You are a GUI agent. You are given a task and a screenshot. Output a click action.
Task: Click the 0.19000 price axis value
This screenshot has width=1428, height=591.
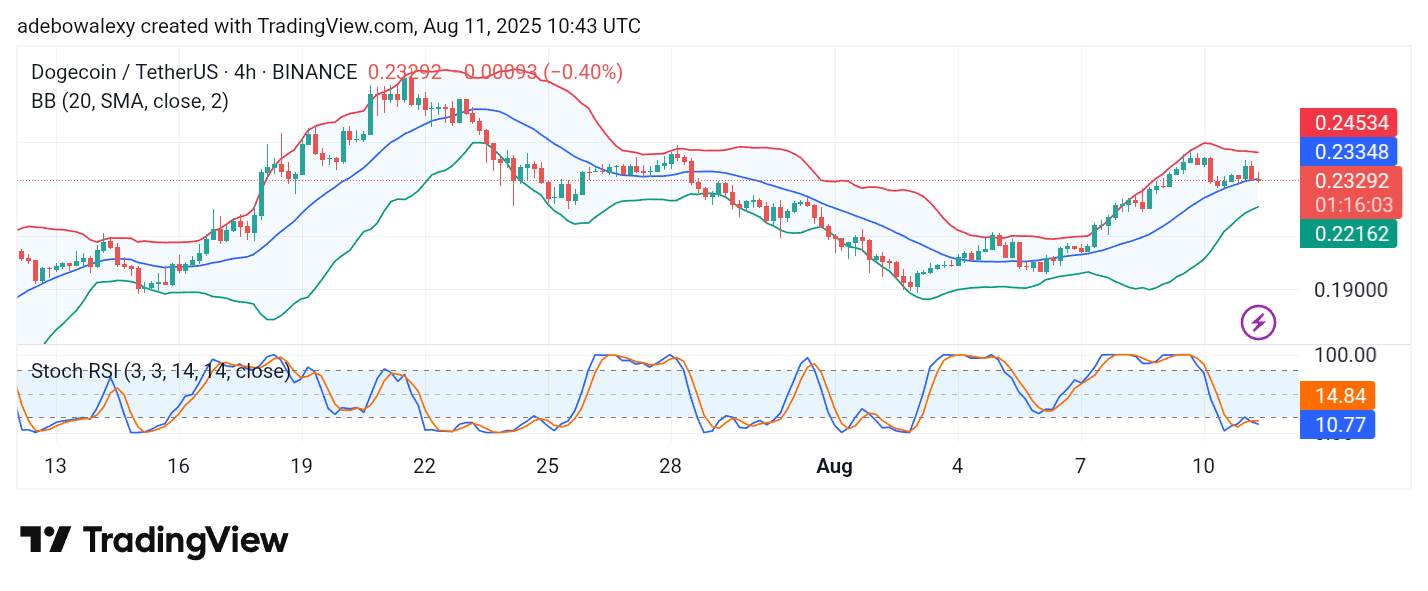(x=1351, y=290)
